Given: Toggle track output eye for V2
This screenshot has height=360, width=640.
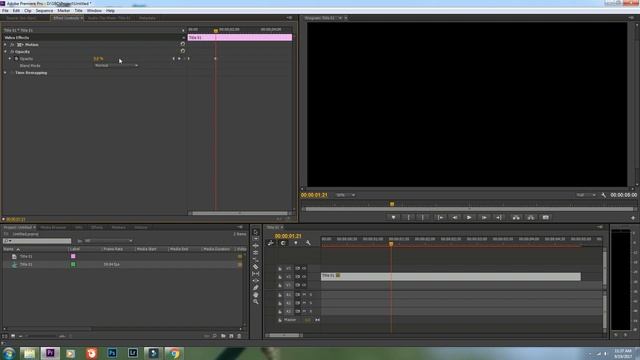Looking at the screenshot, I should 304,276.
